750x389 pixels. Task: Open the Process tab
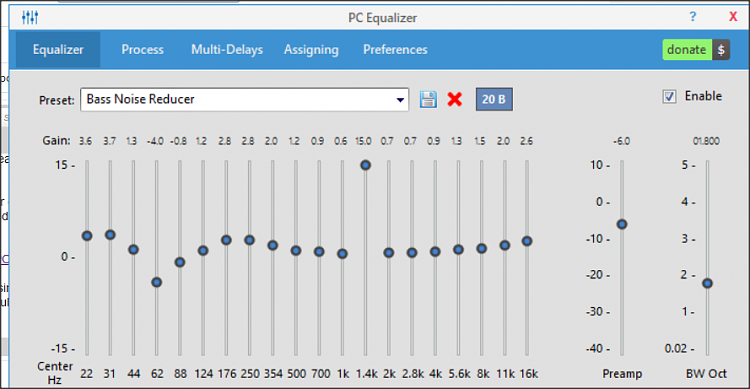pyautogui.click(x=142, y=50)
